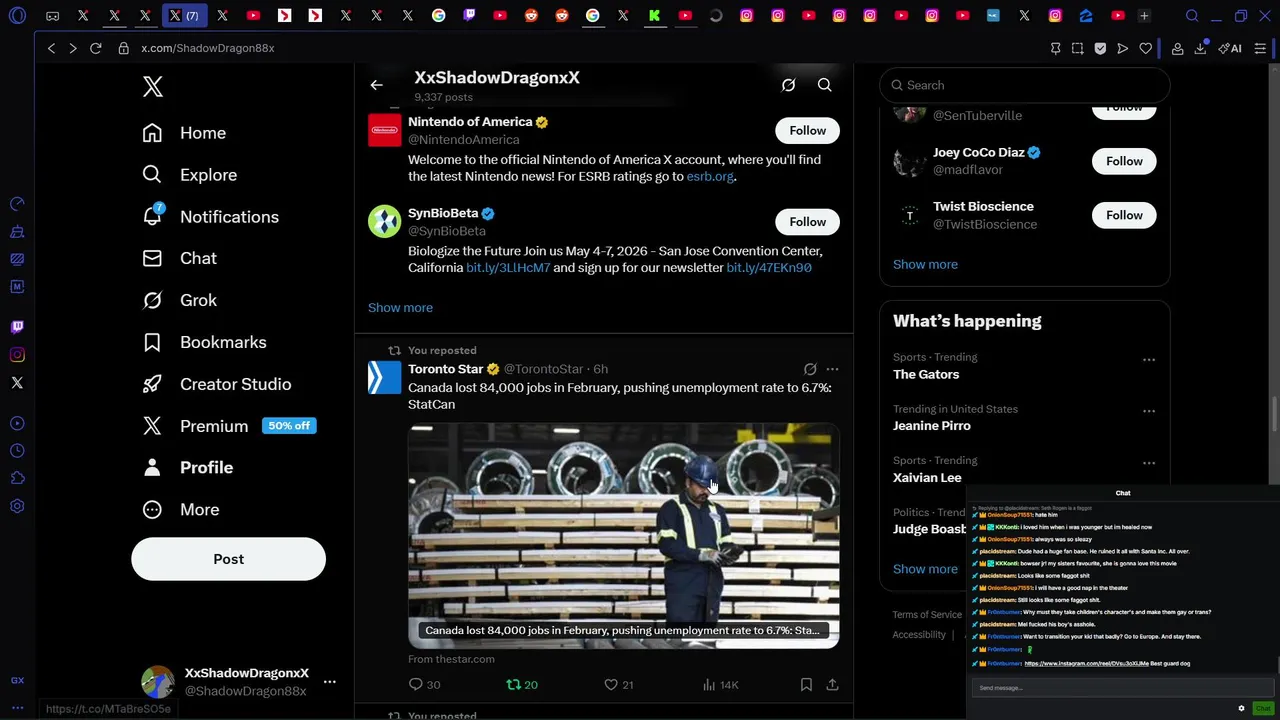Take a snapshot from the browser toolbar
The height and width of the screenshot is (720, 1280).
tap(1077, 48)
